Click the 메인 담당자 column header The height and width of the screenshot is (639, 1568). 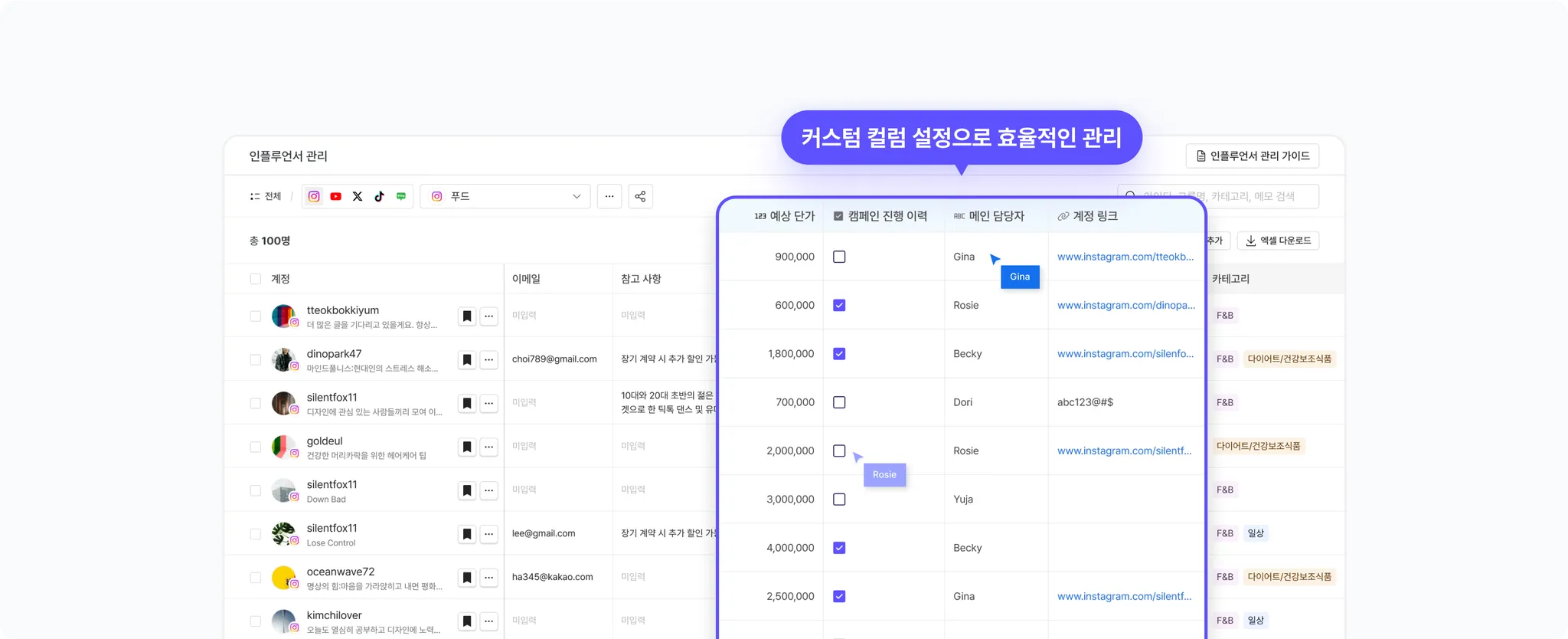tap(988, 216)
